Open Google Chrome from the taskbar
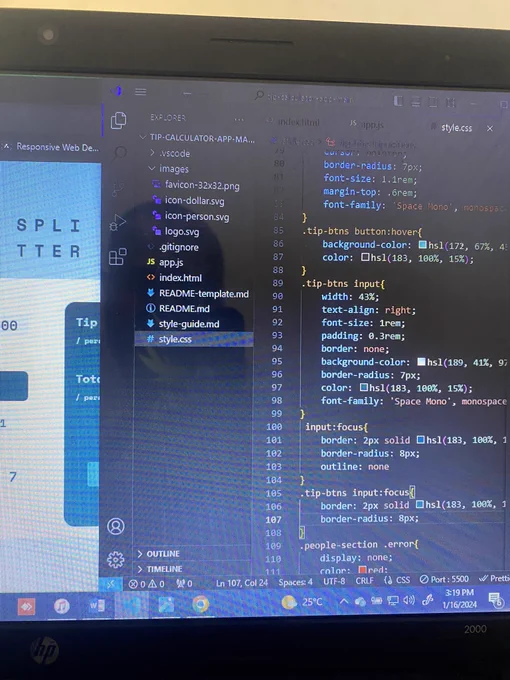Screen dimensions: 510x680 tap(200, 604)
